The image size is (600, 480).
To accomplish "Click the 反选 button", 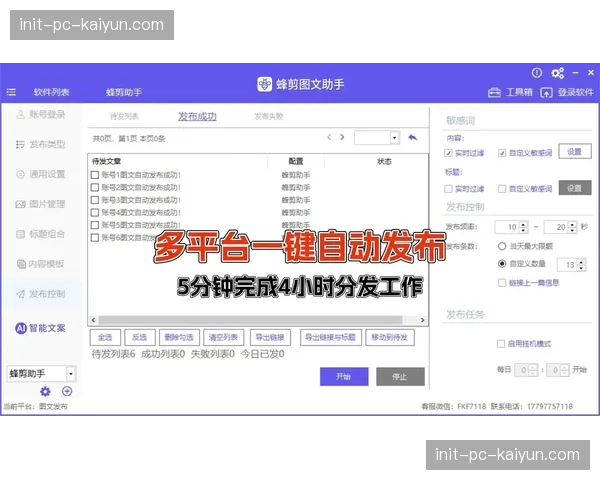I will 140,337.
